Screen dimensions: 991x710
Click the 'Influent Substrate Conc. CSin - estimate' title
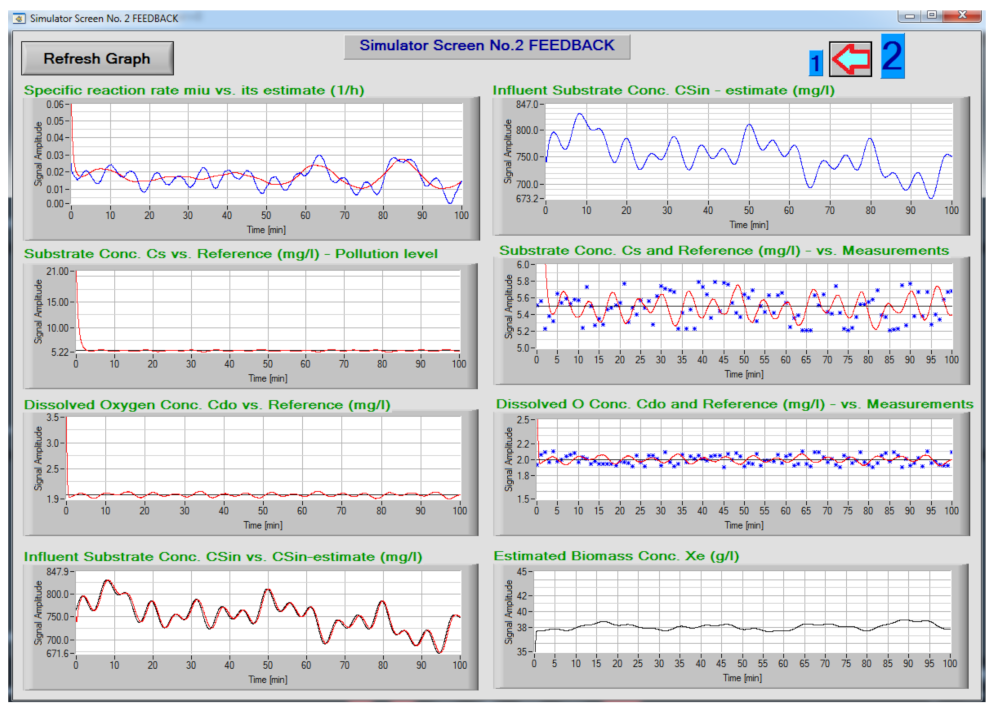coord(664,90)
